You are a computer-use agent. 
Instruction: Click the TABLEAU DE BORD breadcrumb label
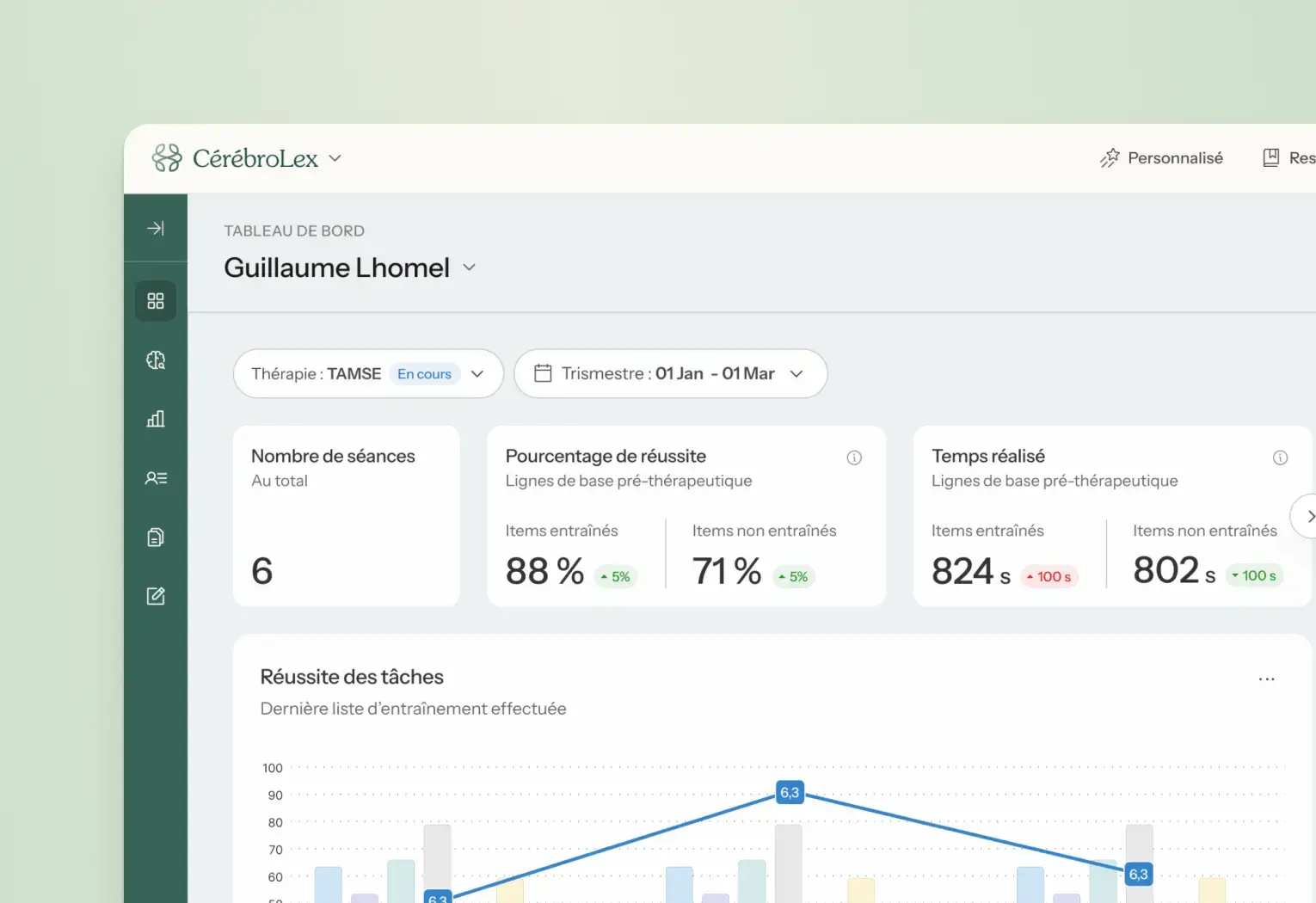point(294,230)
